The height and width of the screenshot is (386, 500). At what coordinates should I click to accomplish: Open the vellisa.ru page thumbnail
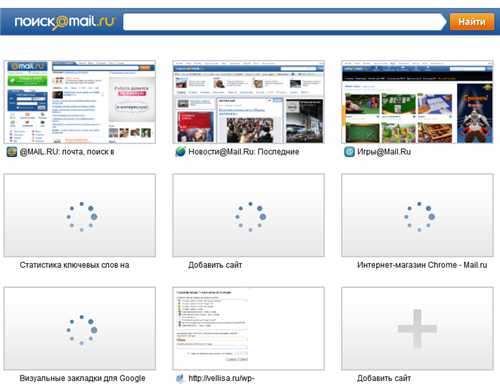point(248,329)
